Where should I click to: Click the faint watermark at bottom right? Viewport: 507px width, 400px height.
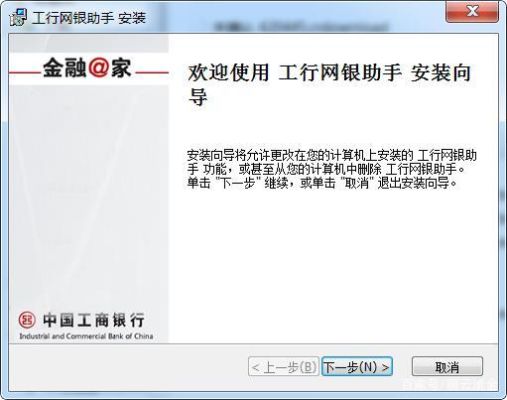[x=449, y=384]
